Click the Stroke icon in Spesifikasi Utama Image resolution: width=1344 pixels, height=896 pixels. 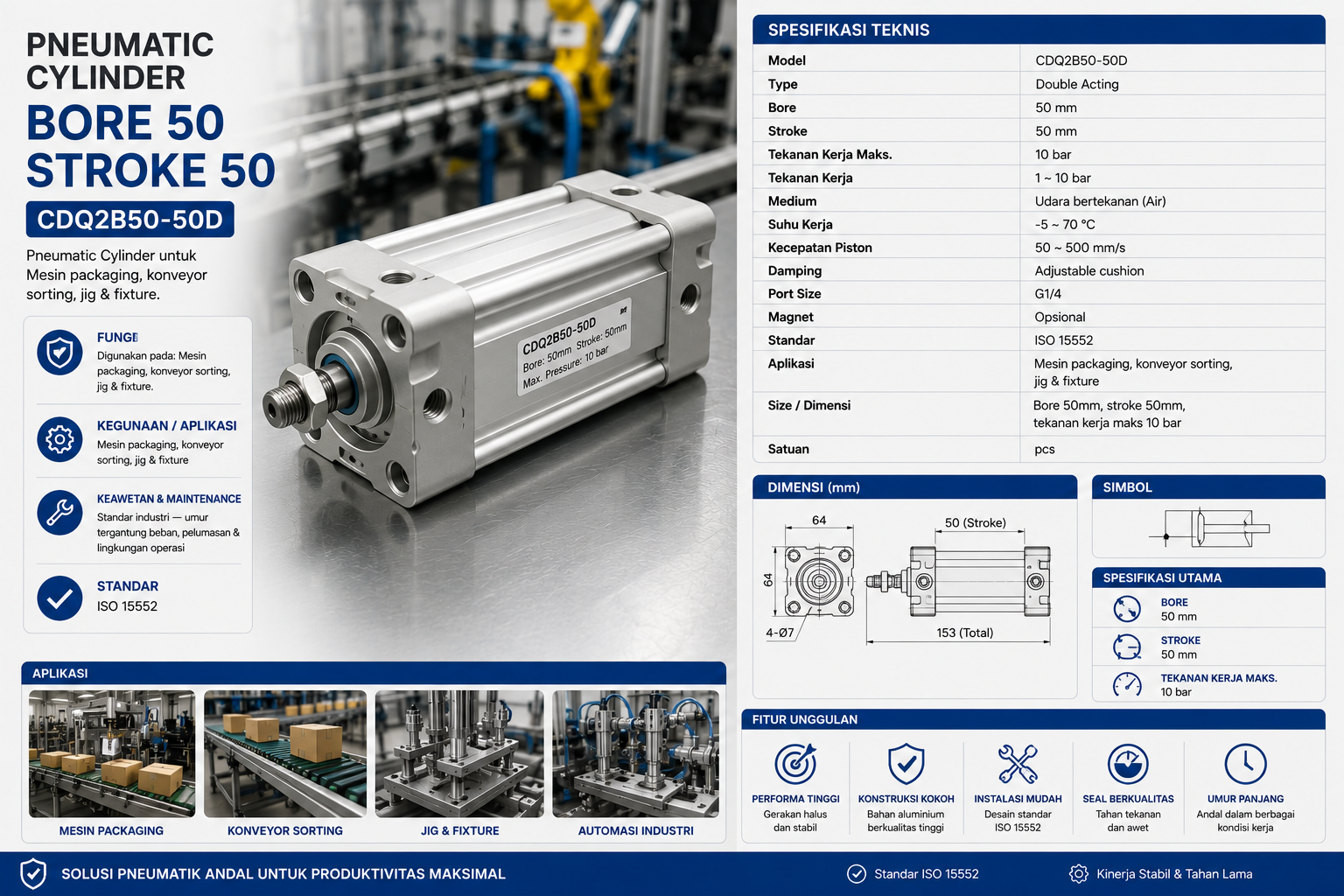pyautogui.click(x=1127, y=647)
